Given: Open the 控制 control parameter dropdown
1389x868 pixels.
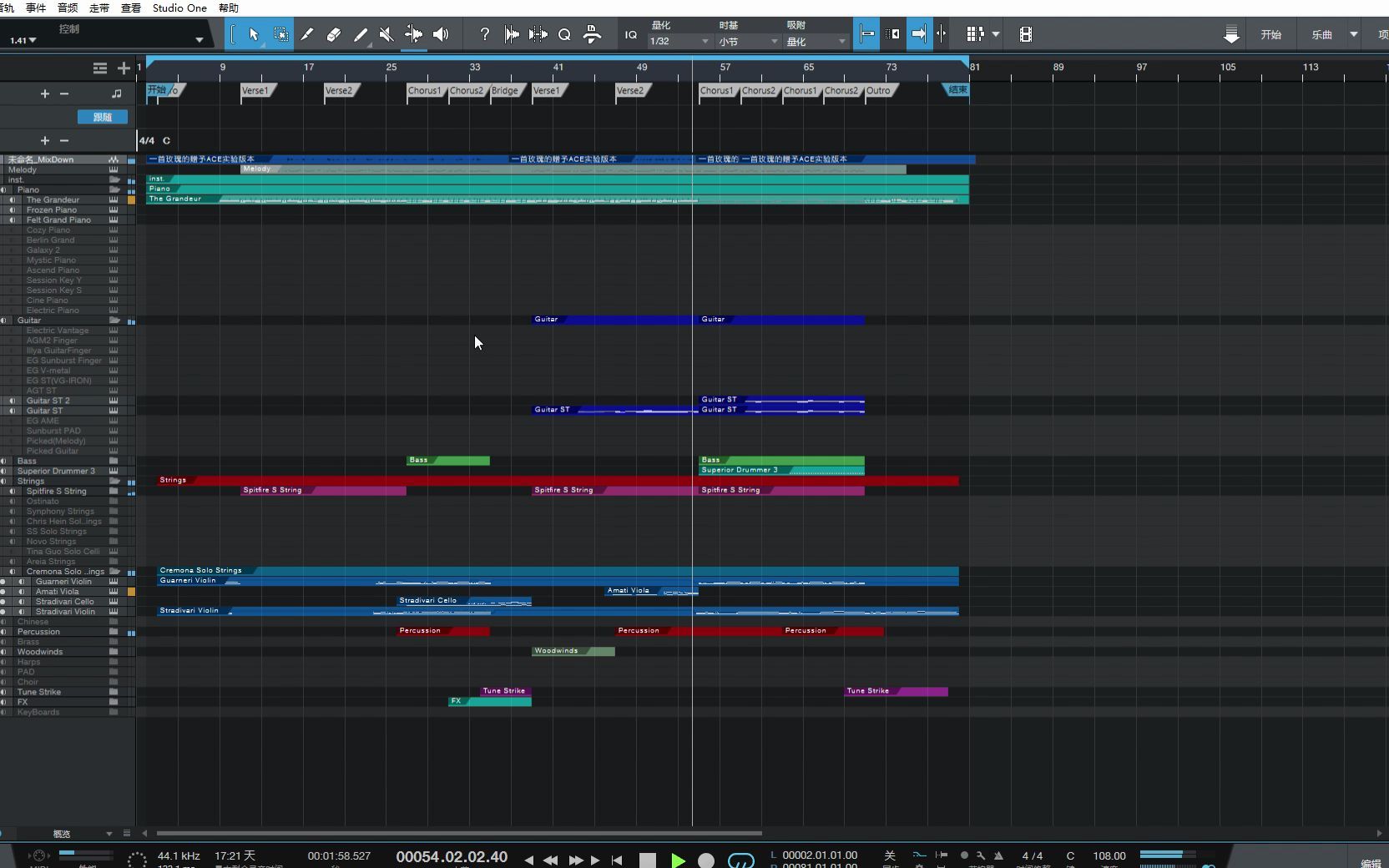Looking at the screenshot, I should coord(199,39).
